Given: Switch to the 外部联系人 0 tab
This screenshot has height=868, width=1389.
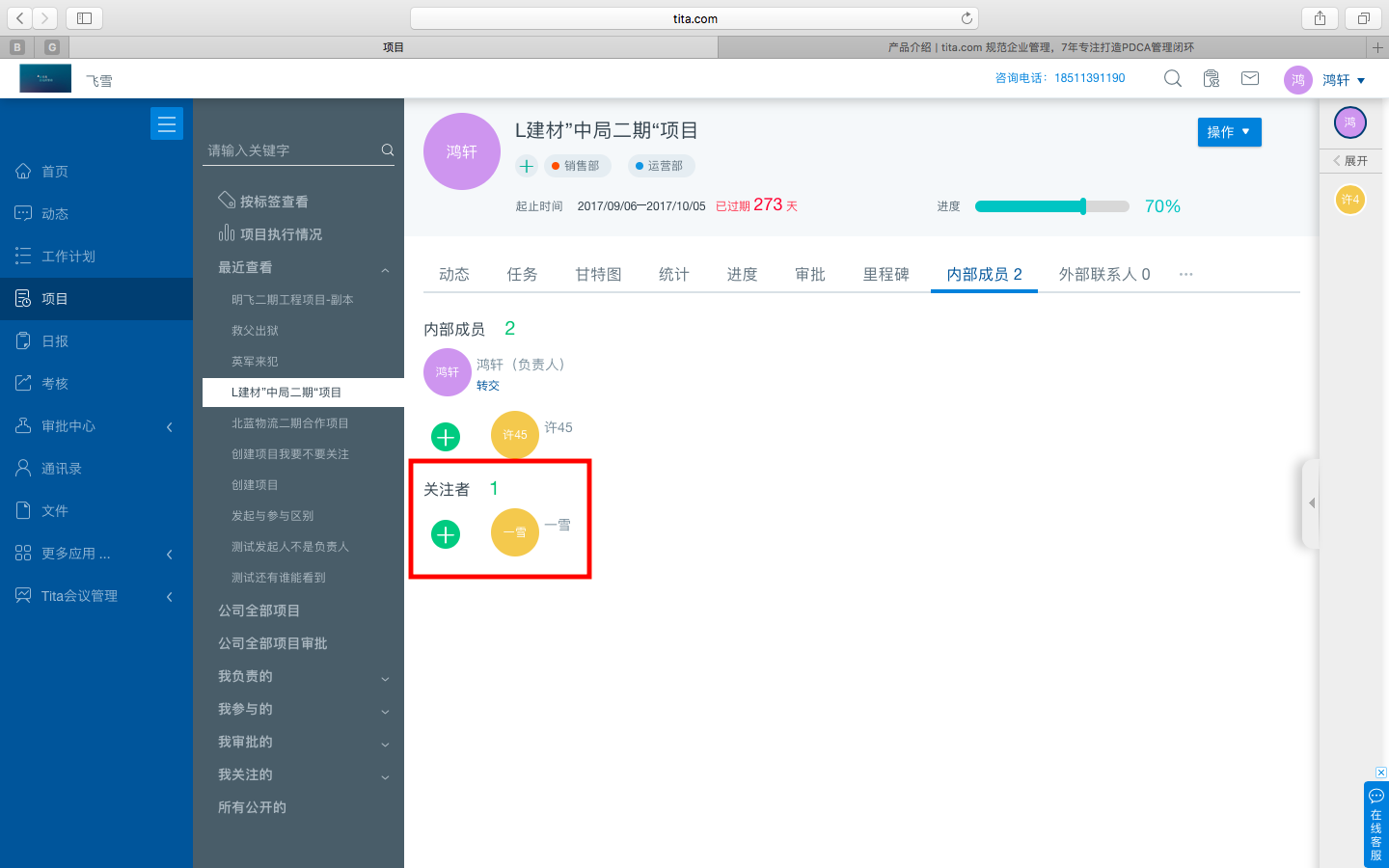Looking at the screenshot, I should click(1104, 275).
